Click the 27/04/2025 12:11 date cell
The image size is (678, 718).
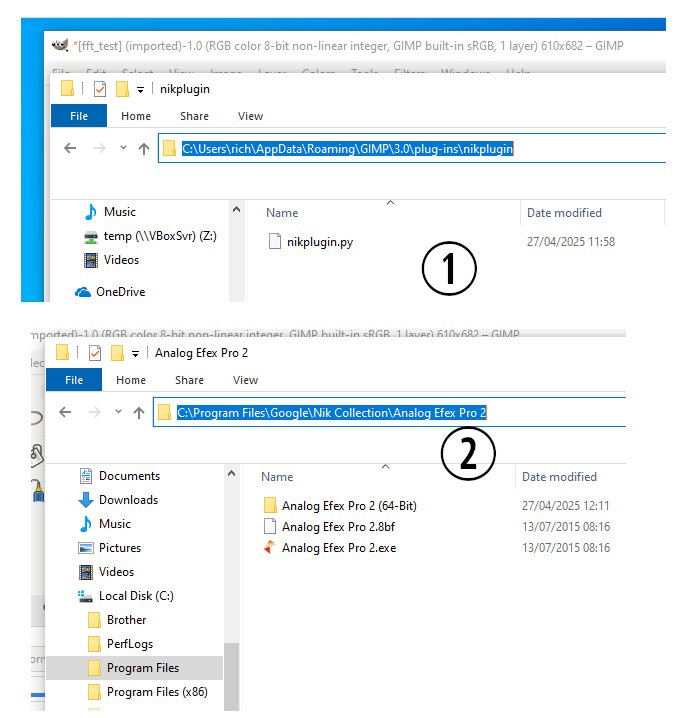pyautogui.click(x=565, y=506)
